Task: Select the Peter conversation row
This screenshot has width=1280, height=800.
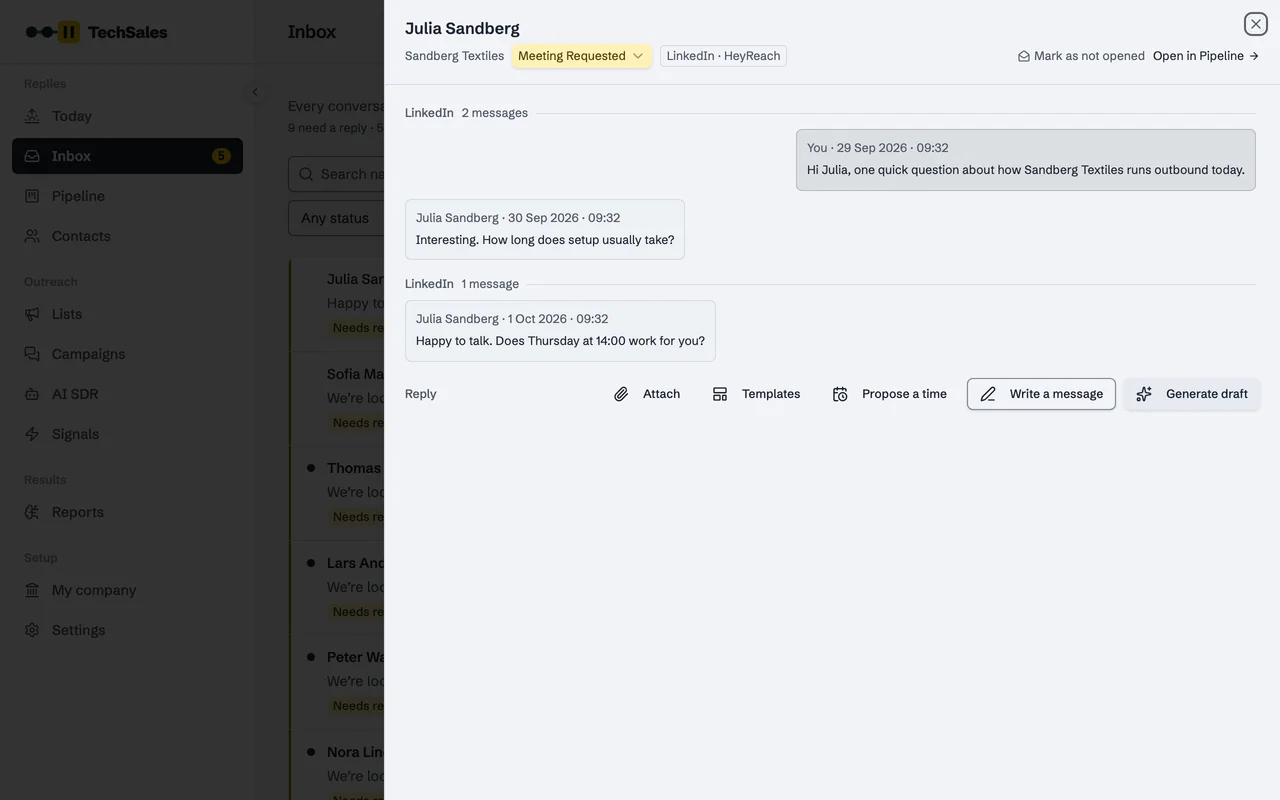Action: coord(337,681)
